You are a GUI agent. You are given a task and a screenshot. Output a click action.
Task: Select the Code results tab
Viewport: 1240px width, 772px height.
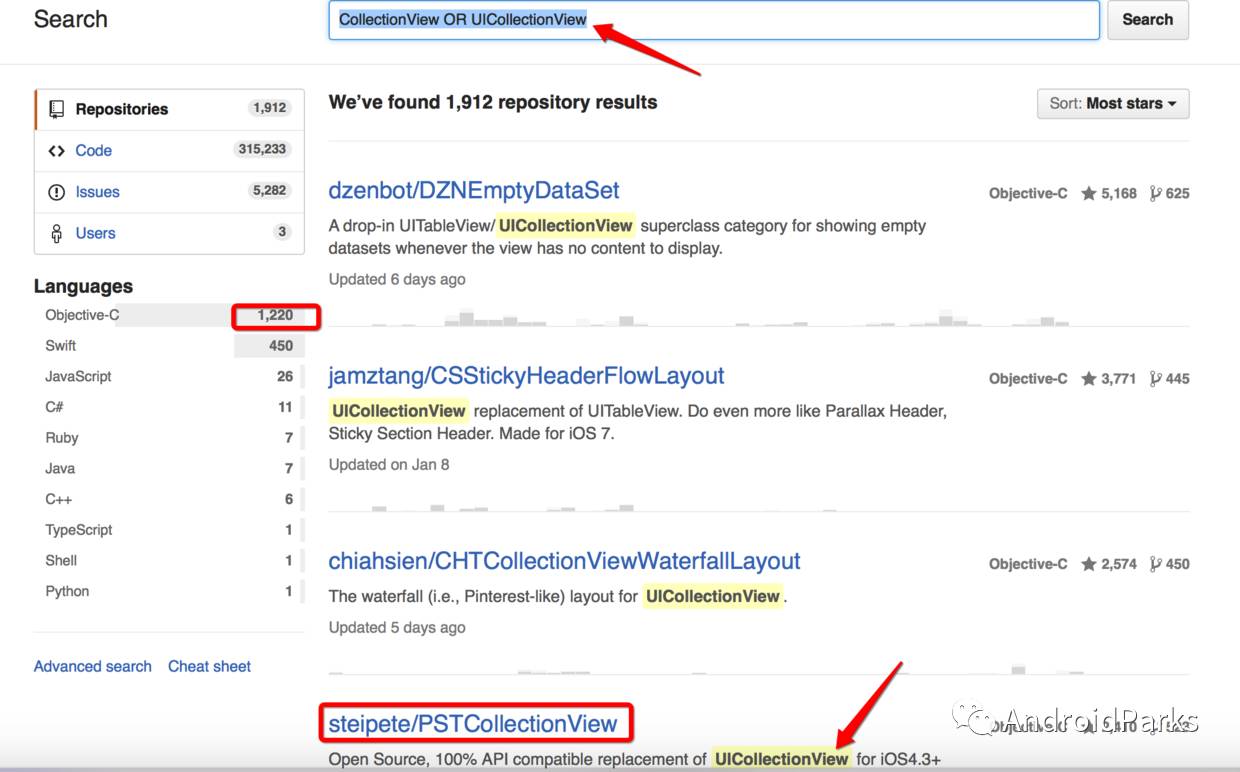[x=169, y=150]
